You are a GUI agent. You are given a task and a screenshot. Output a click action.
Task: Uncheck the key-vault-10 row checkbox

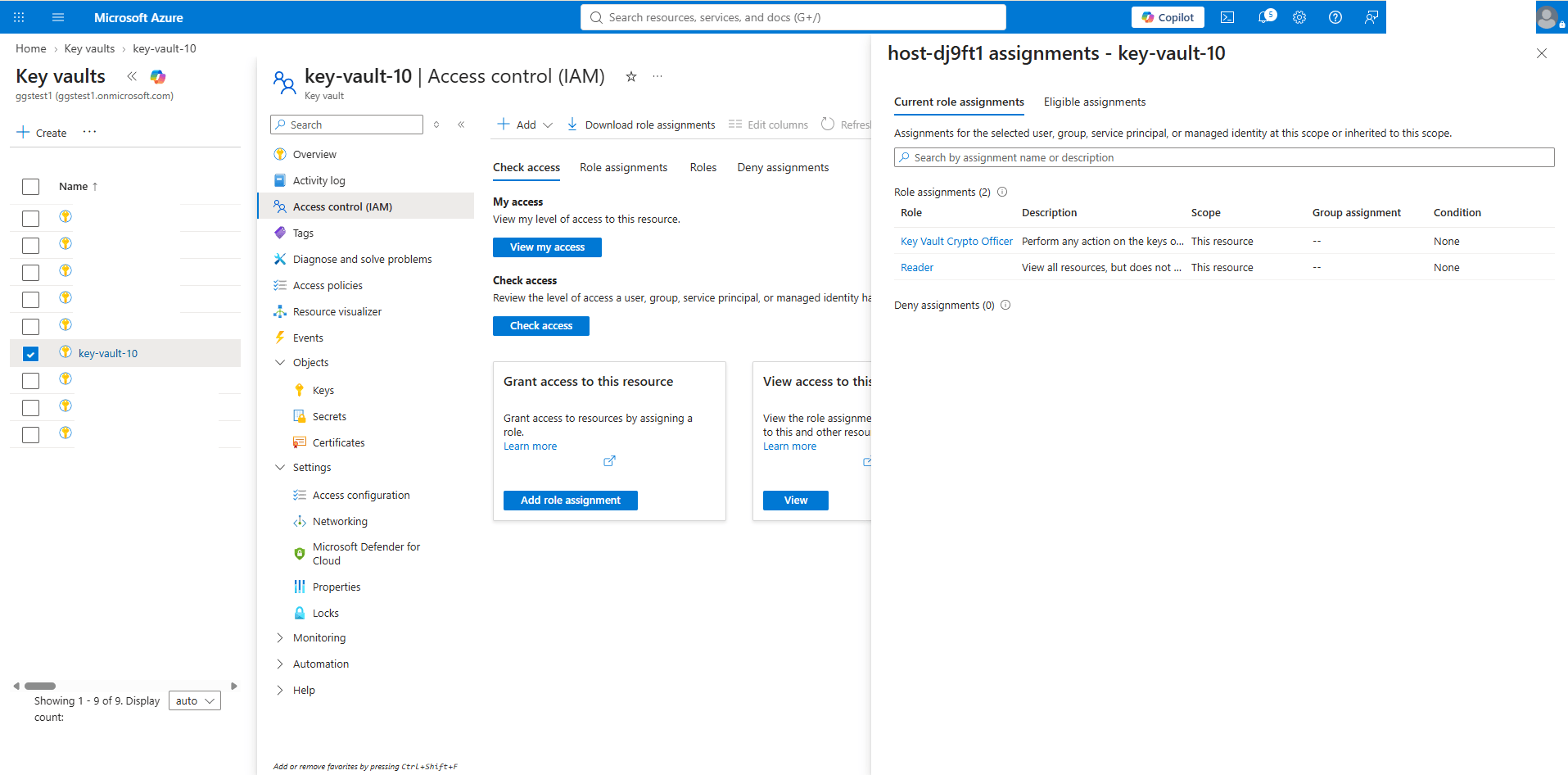tap(30, 354)
